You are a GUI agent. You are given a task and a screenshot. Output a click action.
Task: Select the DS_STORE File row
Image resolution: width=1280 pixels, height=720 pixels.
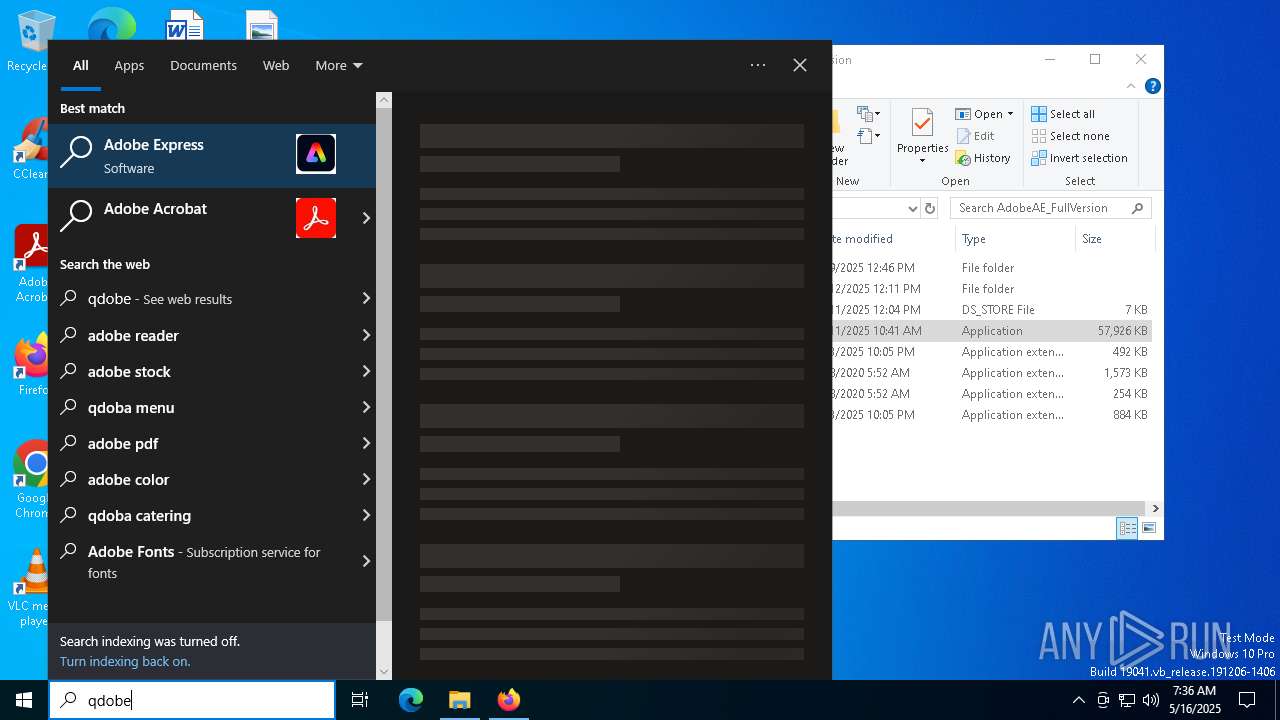click(992, 310)
